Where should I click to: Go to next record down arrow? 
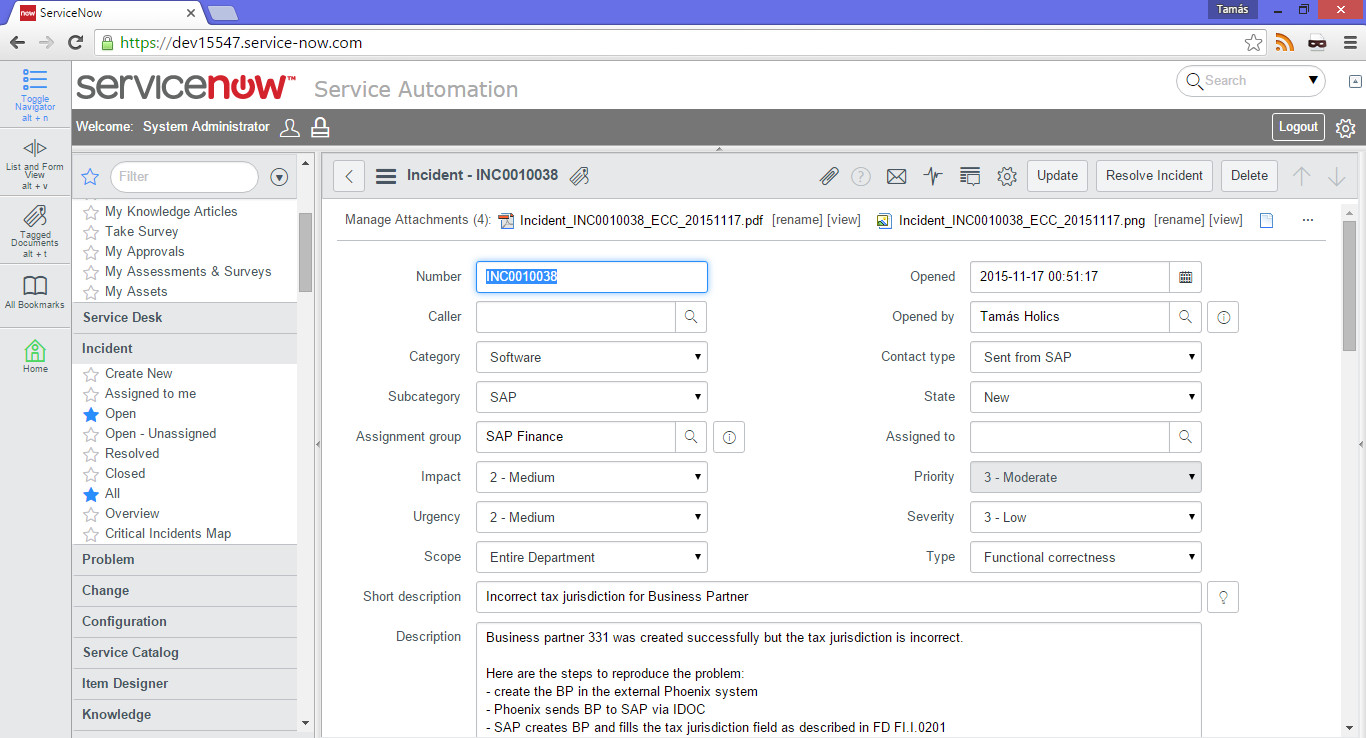[x=1336, y=176]
